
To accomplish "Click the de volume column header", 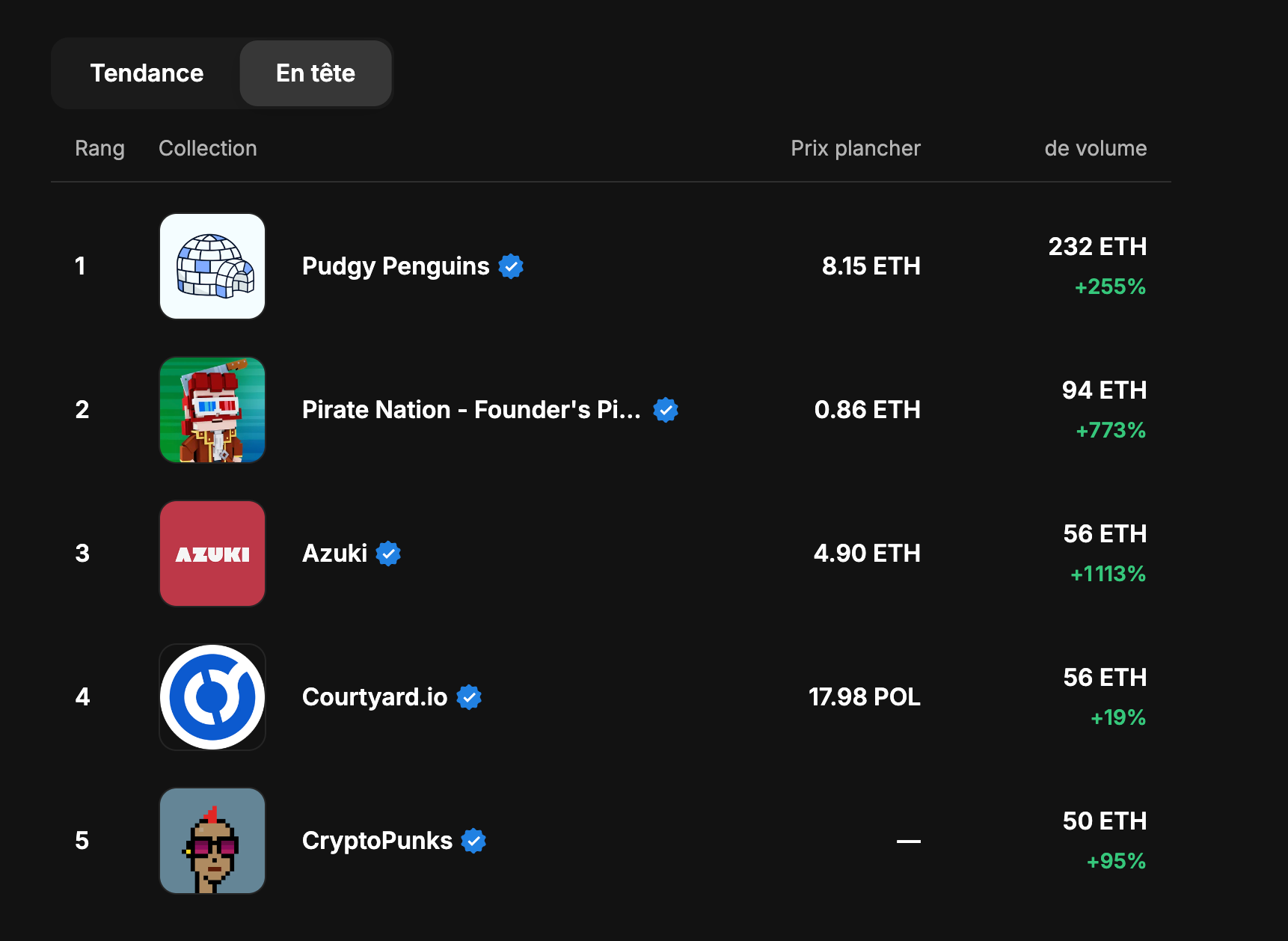I will [x=1096, y=148].
